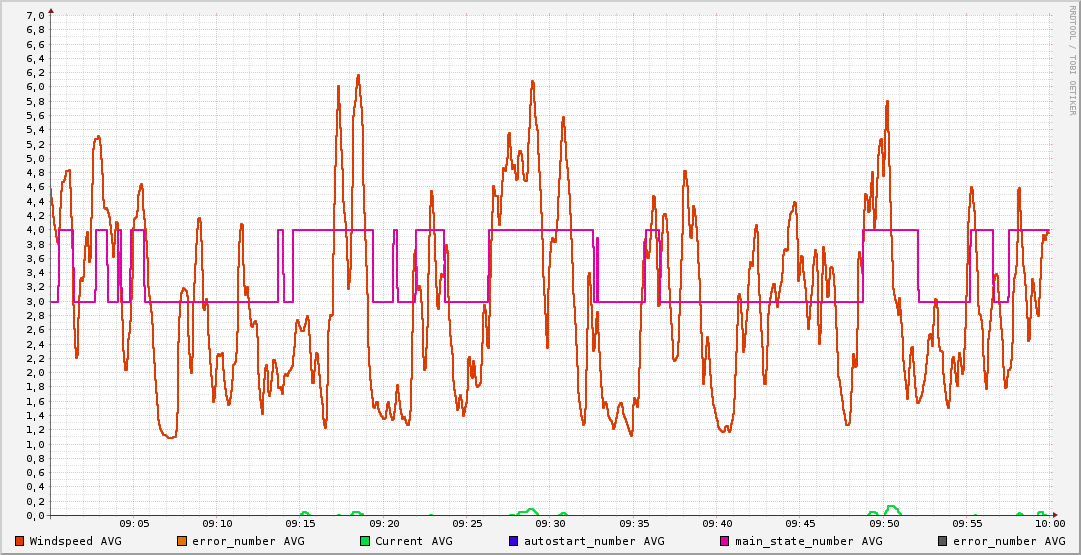Click the 0,0 value on the y-axis
The height and width of the screenshot is (555, 1081).
pyautogui.click(x=34, y=516)
